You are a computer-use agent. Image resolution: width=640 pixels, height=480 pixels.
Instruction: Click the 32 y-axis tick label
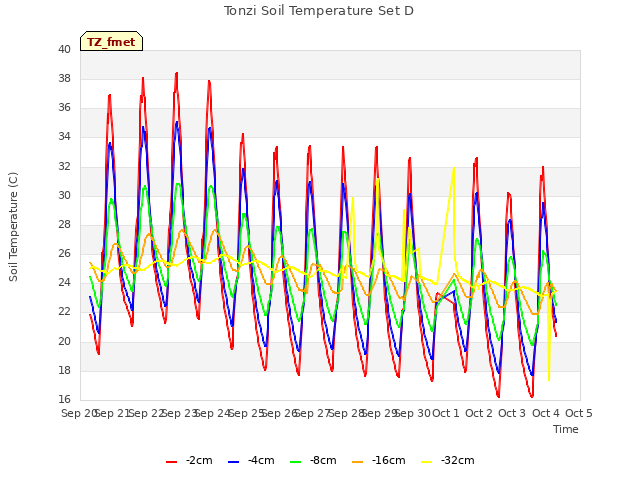coord(64,167)
